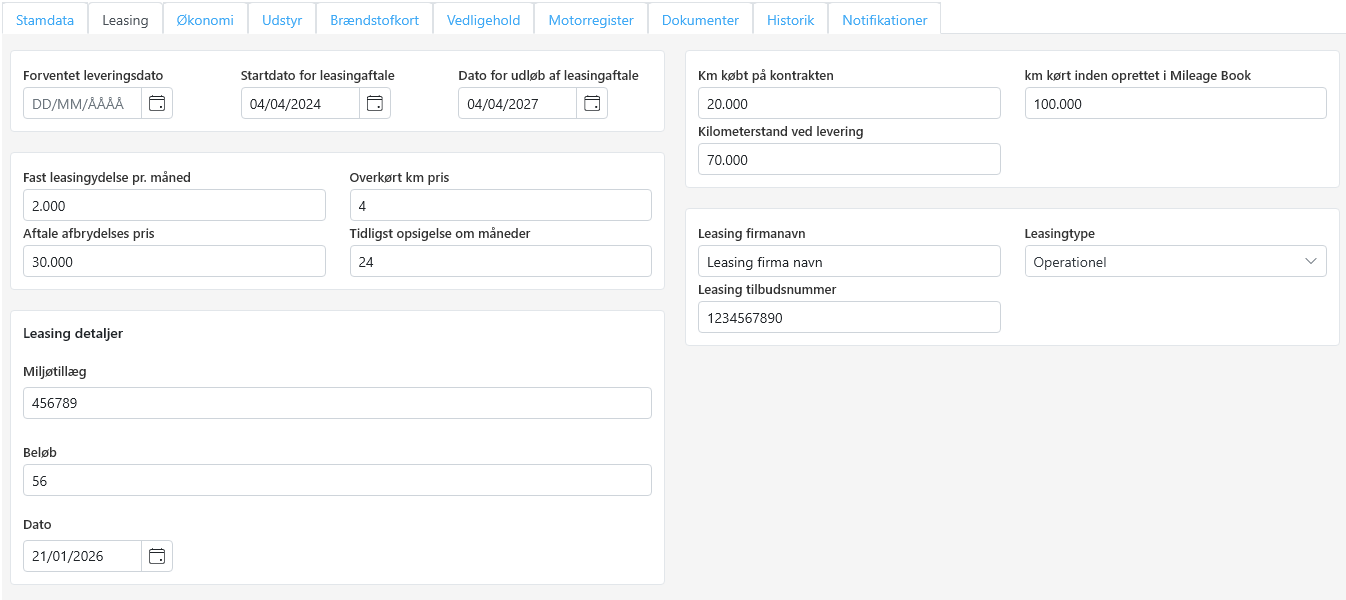1346x600 pixels.
Task: Click the Leasing detaljer heading
Action: pyautogui.click(x=73, y=333)
